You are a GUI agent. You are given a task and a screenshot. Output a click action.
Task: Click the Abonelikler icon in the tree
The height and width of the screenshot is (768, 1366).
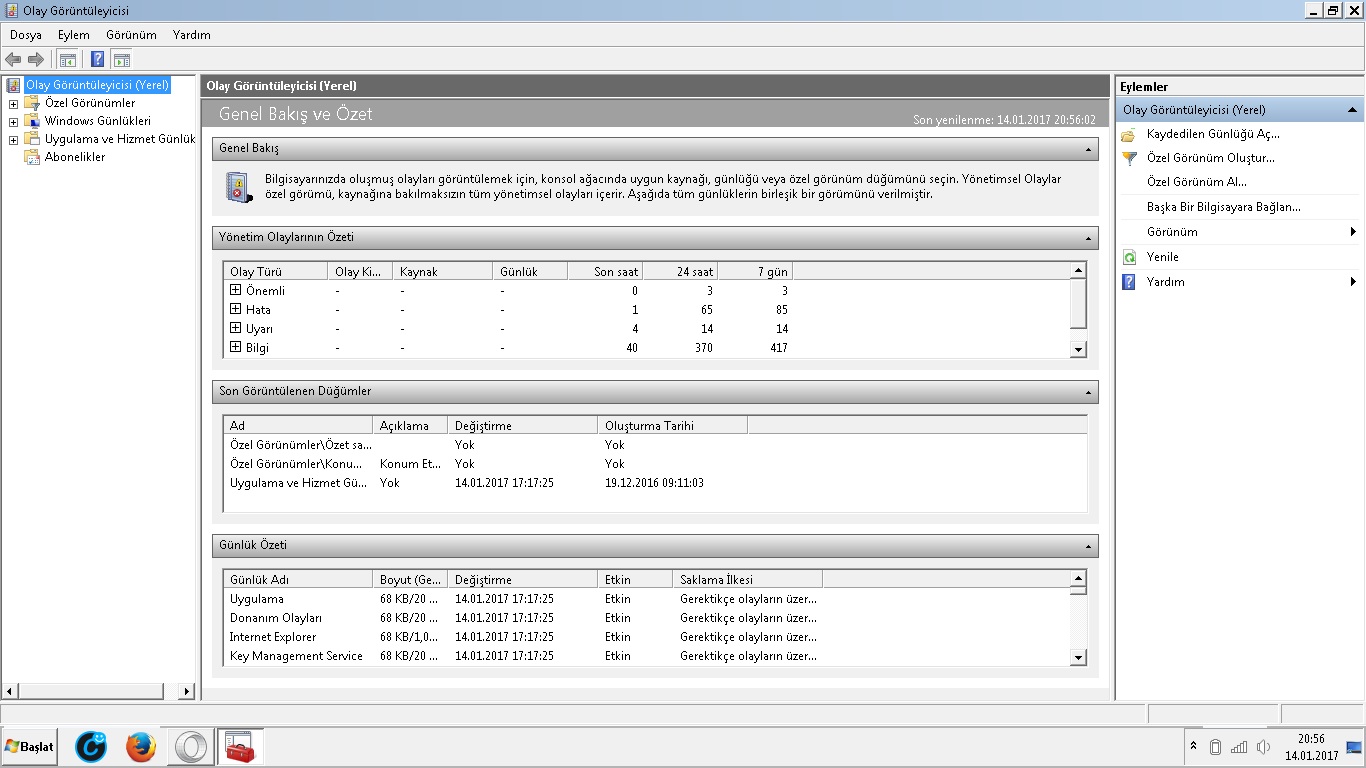31,157
